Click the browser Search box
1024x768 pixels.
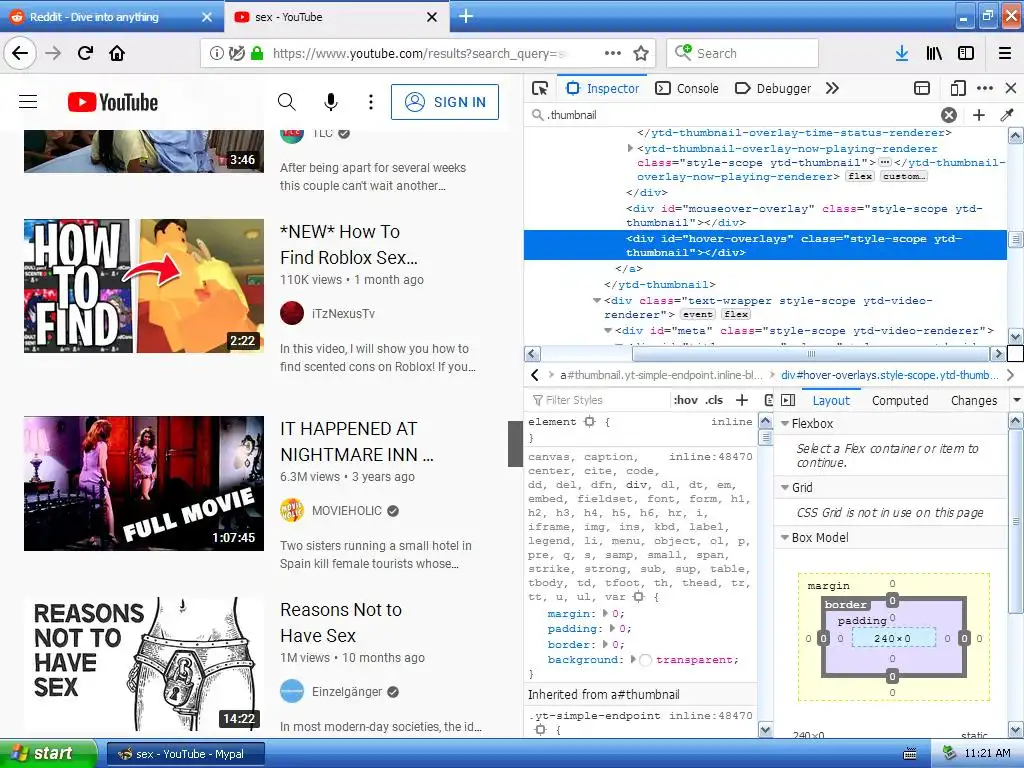[x=743, y=54]
